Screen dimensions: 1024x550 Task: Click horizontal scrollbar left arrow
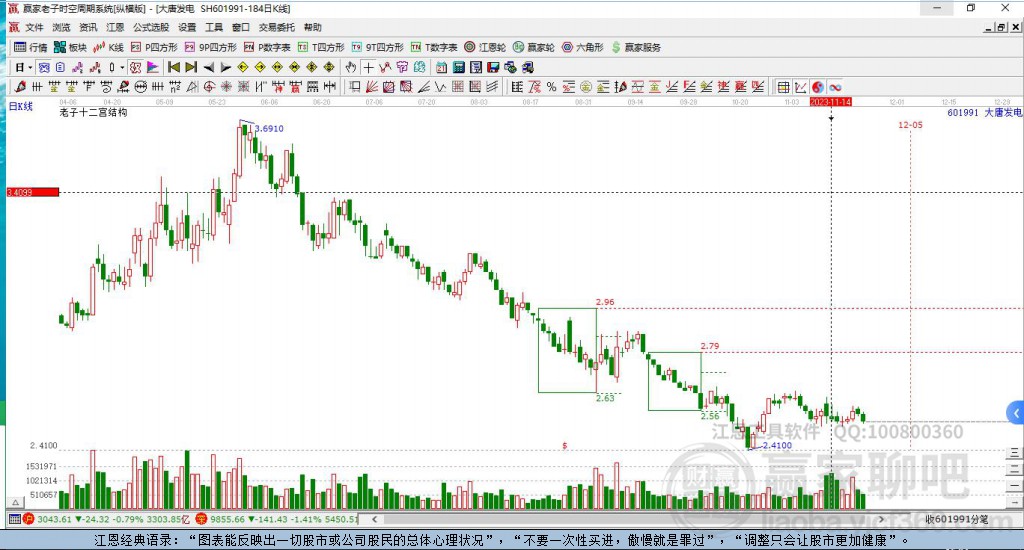click(x=374, y=519)
